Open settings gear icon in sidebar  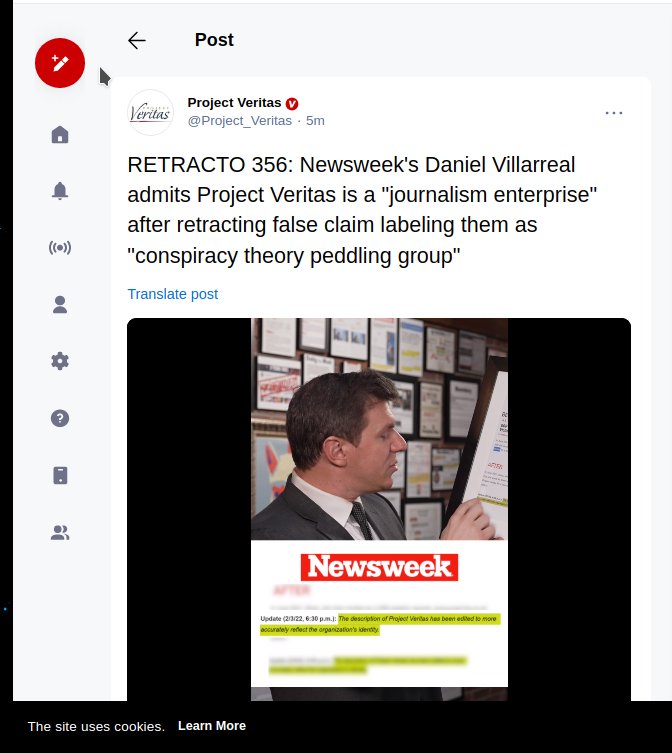click(x=60, y=361)
